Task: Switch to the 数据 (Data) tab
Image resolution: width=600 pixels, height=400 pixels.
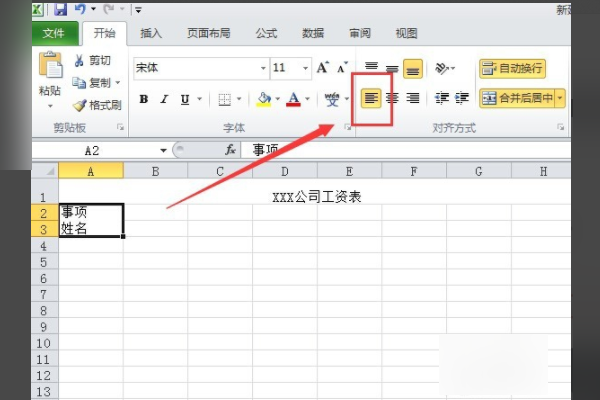Action: point(313,33)
